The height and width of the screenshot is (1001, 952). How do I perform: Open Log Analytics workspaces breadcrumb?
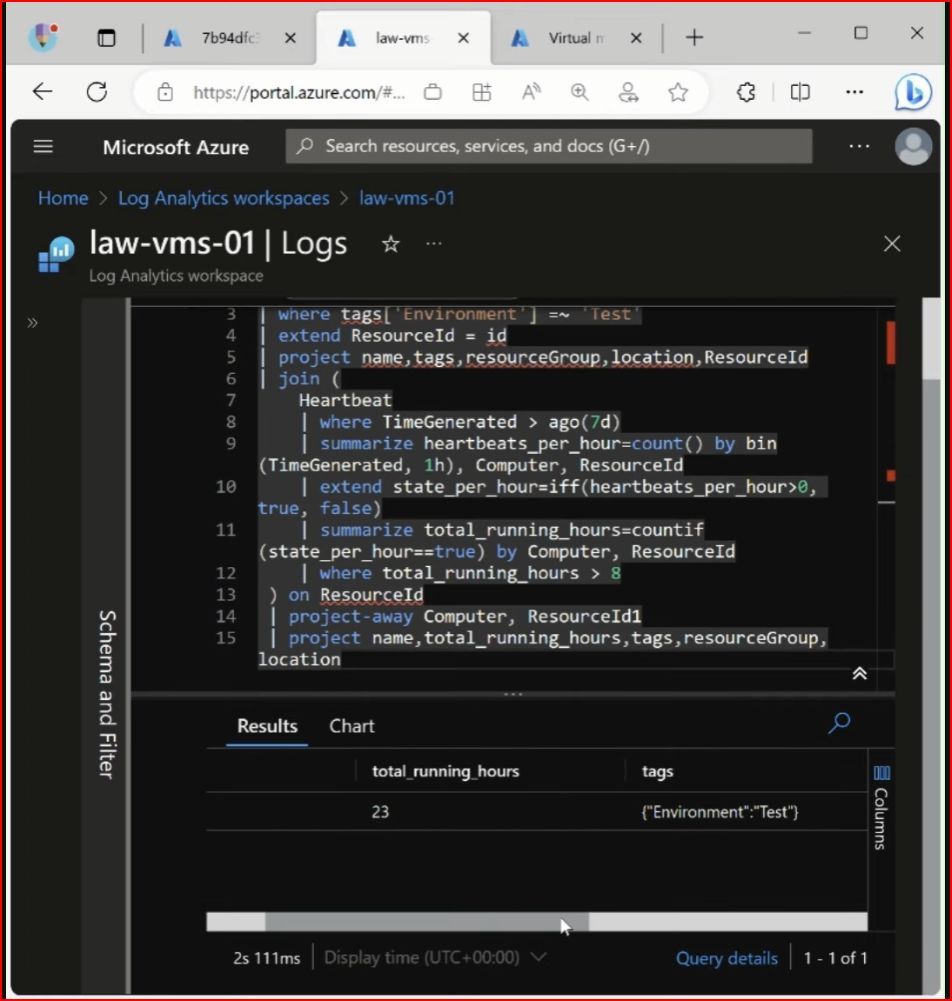(x=223, y=198)
